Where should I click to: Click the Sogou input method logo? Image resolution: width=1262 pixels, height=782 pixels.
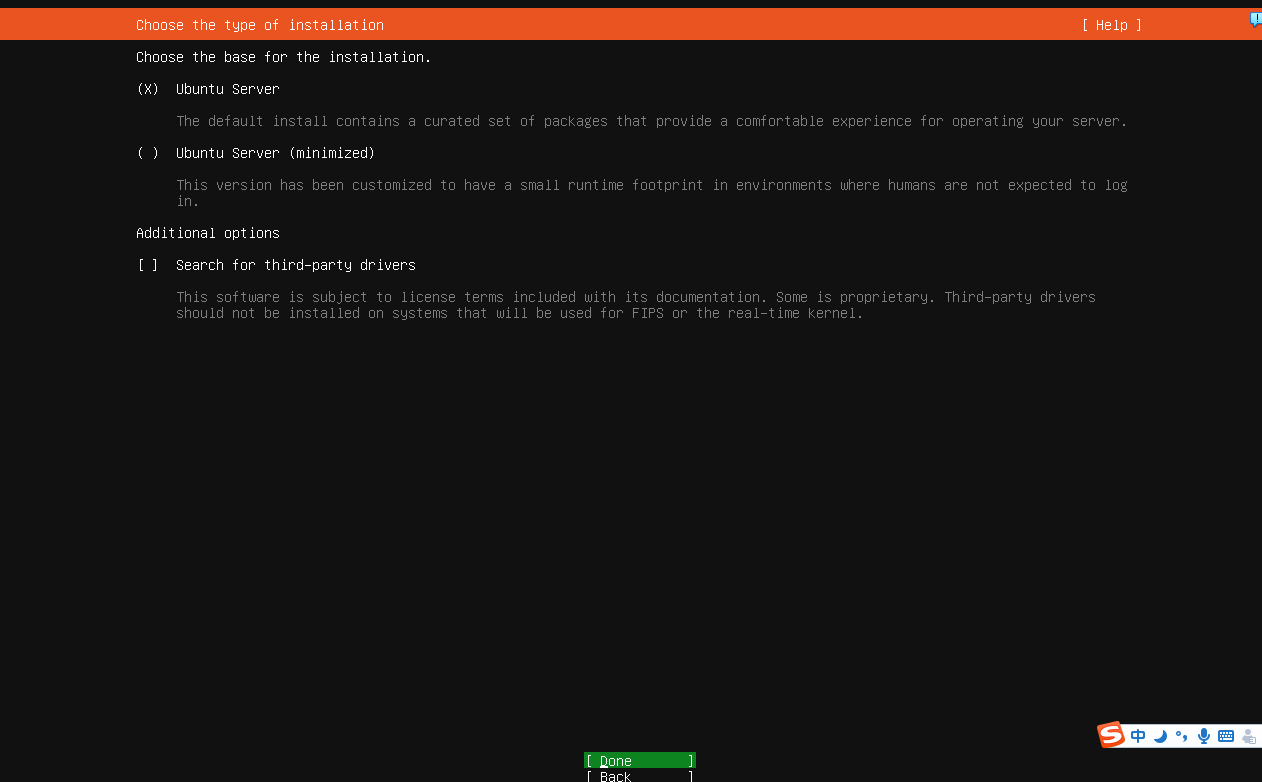tap(1111, 735)
